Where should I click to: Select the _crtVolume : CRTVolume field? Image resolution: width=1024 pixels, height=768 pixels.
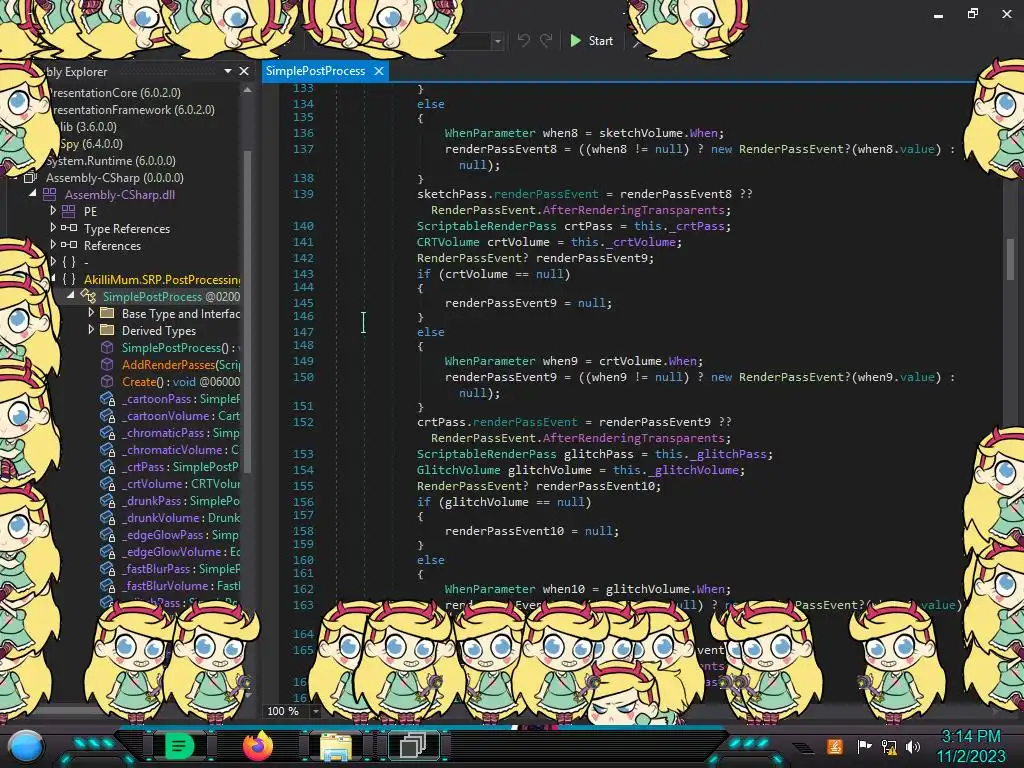coord(181,483)
